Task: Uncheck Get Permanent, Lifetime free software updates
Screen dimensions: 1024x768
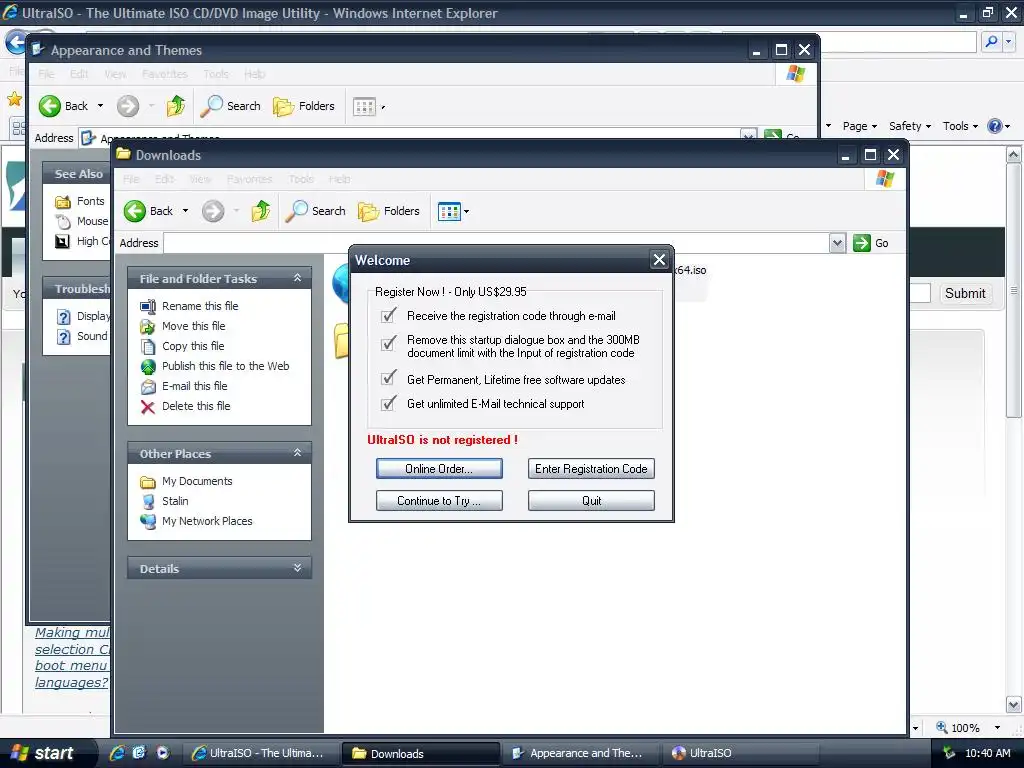Action: pyautogui.click(x=388, y=379)
